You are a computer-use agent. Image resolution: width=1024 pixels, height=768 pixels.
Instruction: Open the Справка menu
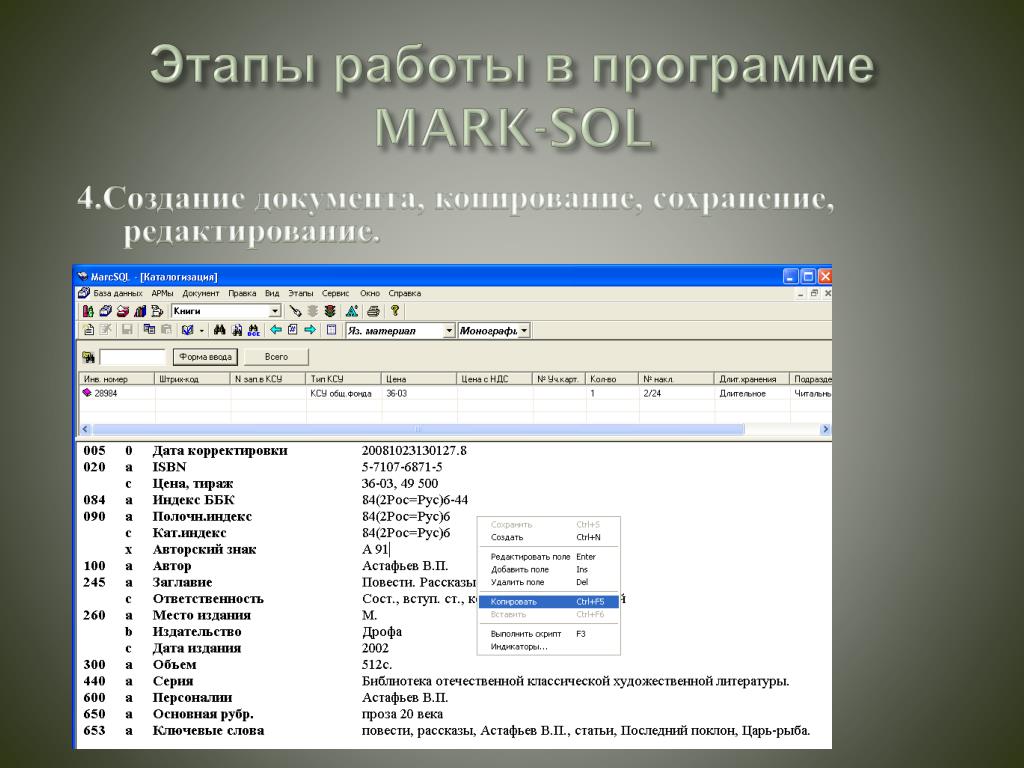404,293
